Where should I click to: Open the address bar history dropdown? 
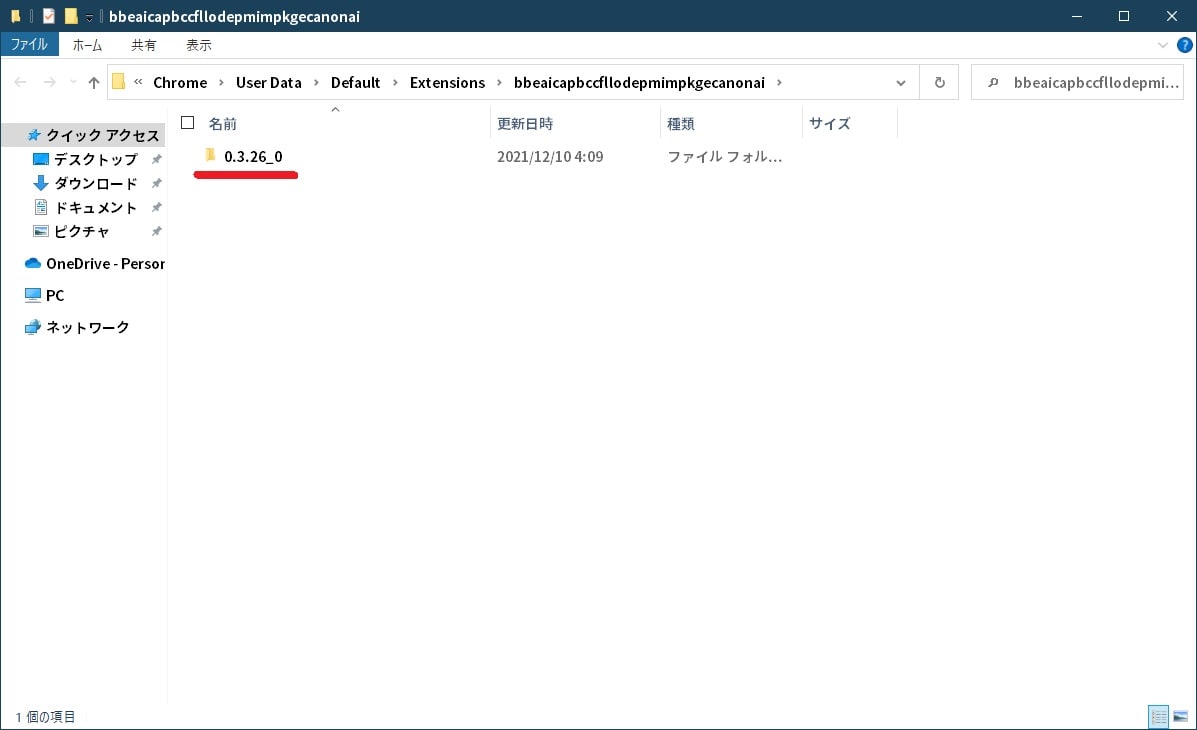[x=901, y=82]
